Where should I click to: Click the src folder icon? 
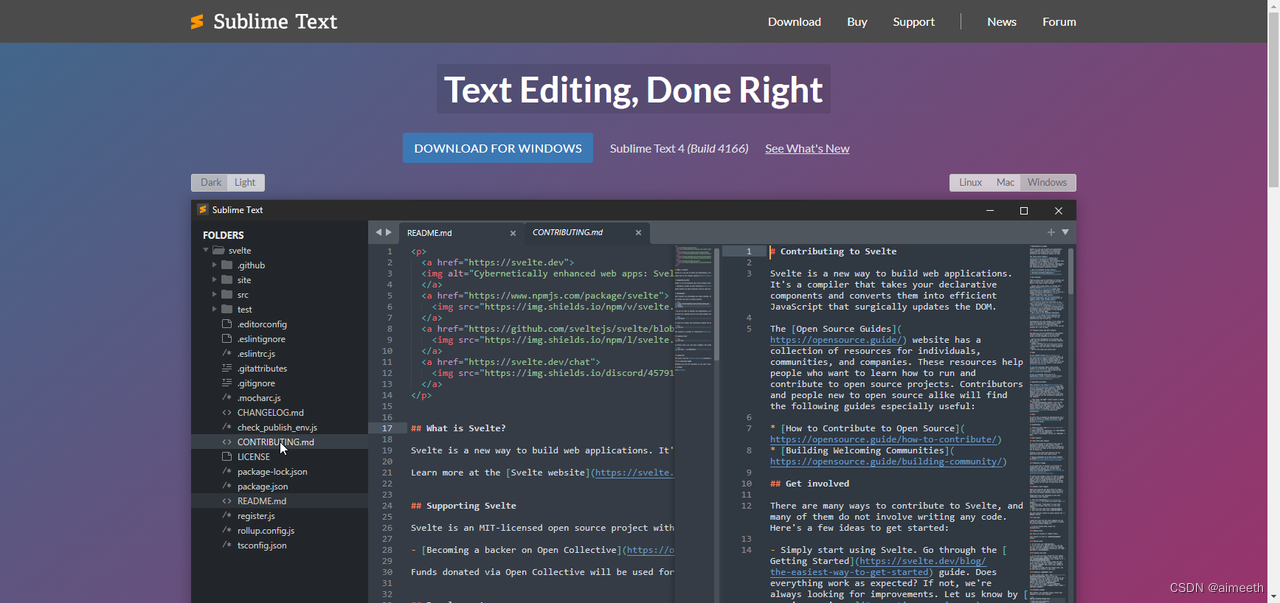[x=227, y=295]
